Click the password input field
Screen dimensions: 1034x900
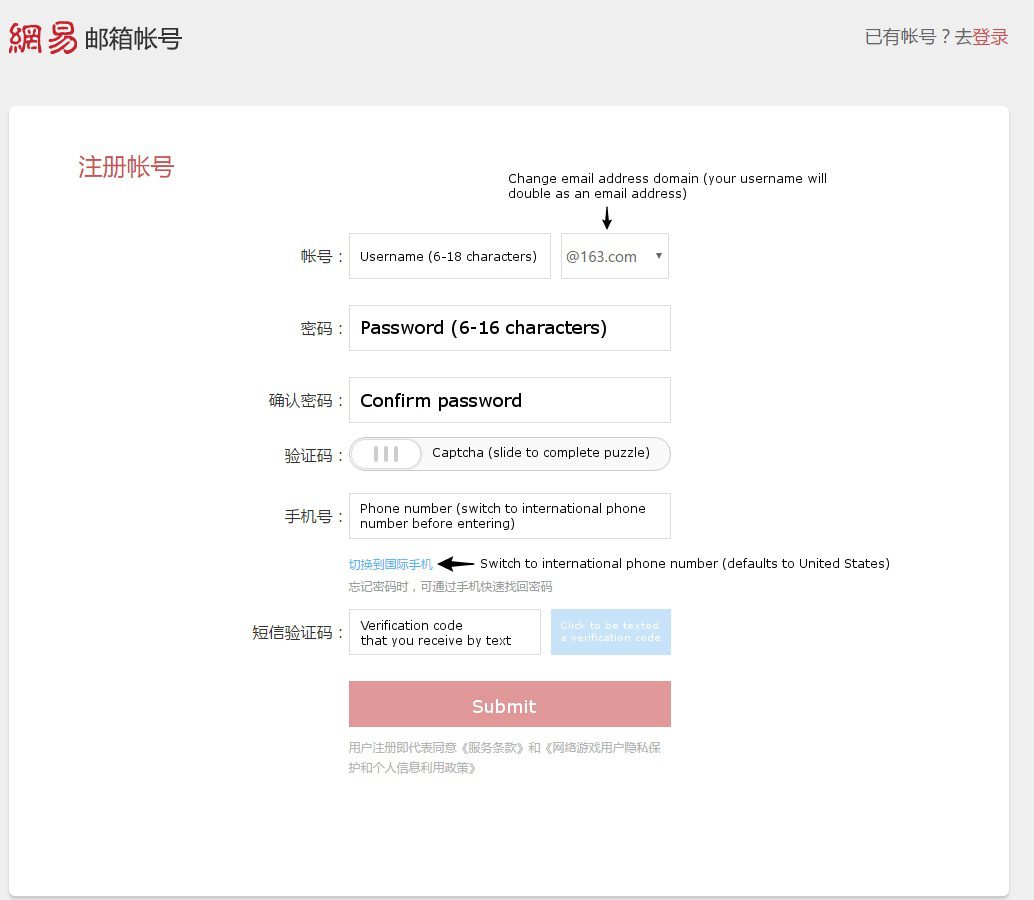pyautogui.click(x=509, y=328)
